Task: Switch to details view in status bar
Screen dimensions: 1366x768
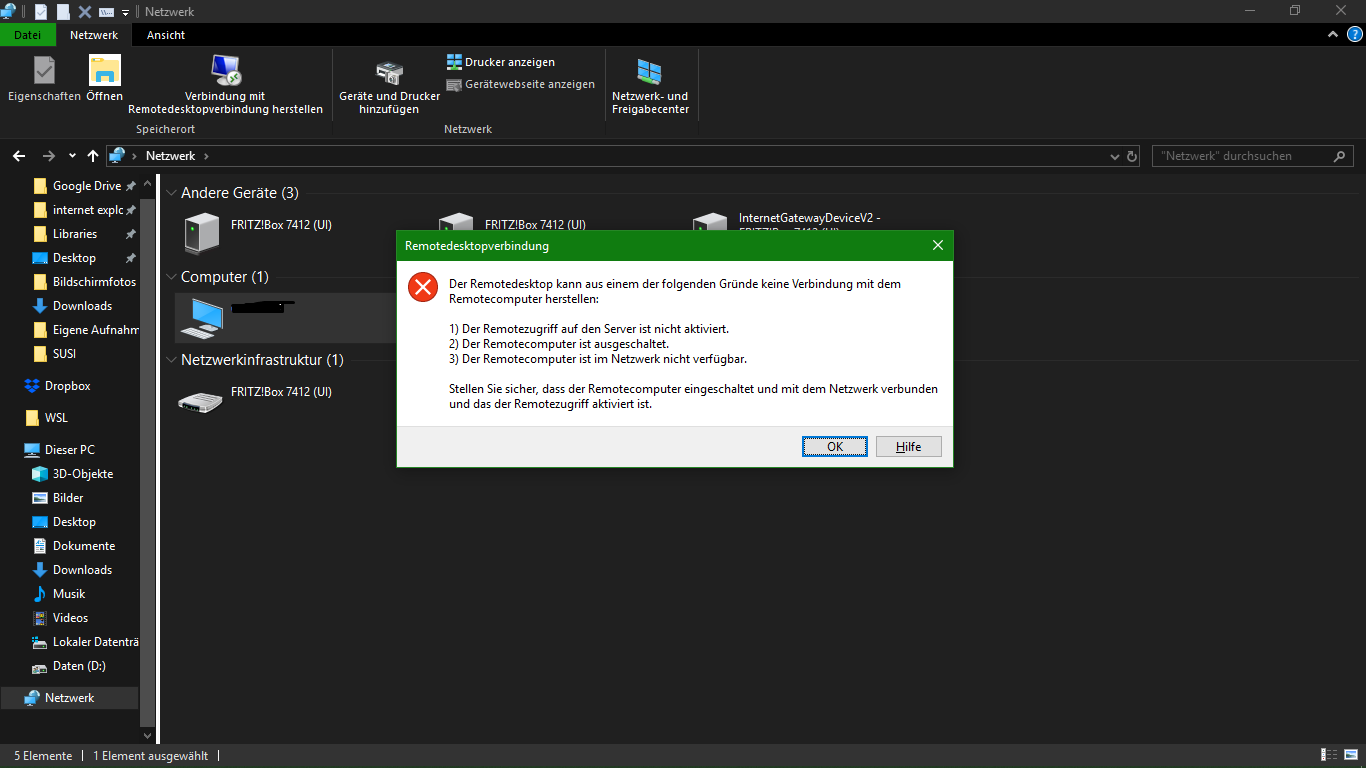Action: click(1330, 755)
